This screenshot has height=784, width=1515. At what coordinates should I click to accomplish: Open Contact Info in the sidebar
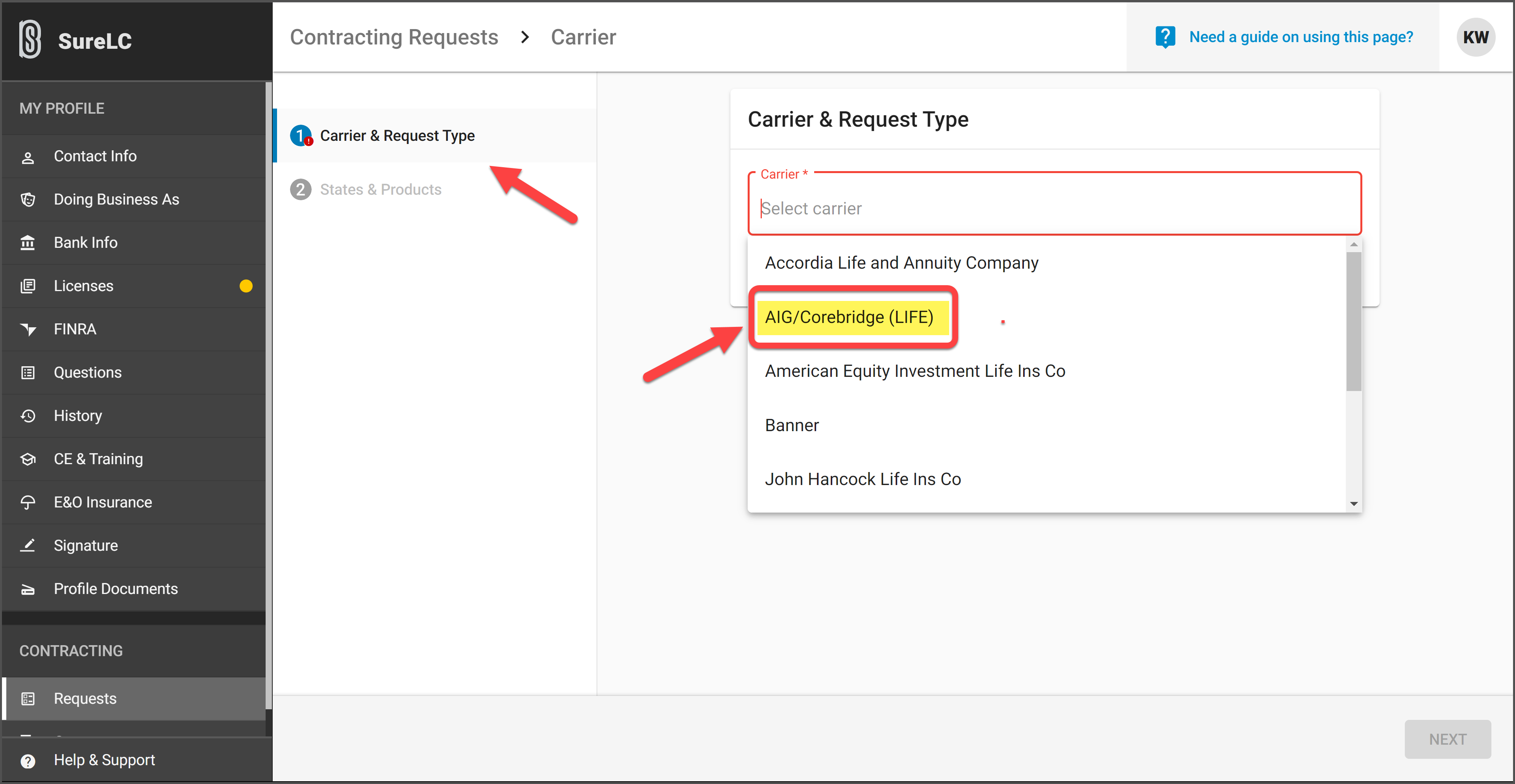pos(134,157)
